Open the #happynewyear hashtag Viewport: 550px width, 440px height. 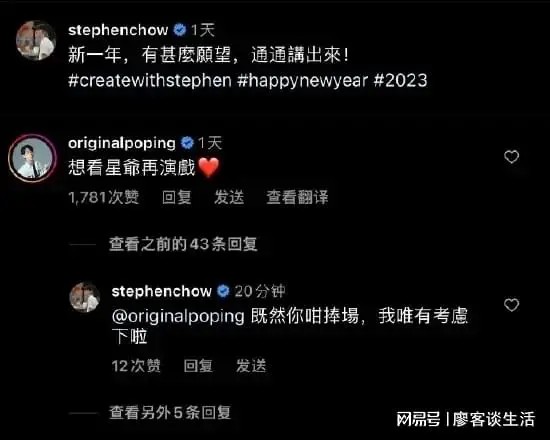302,80
